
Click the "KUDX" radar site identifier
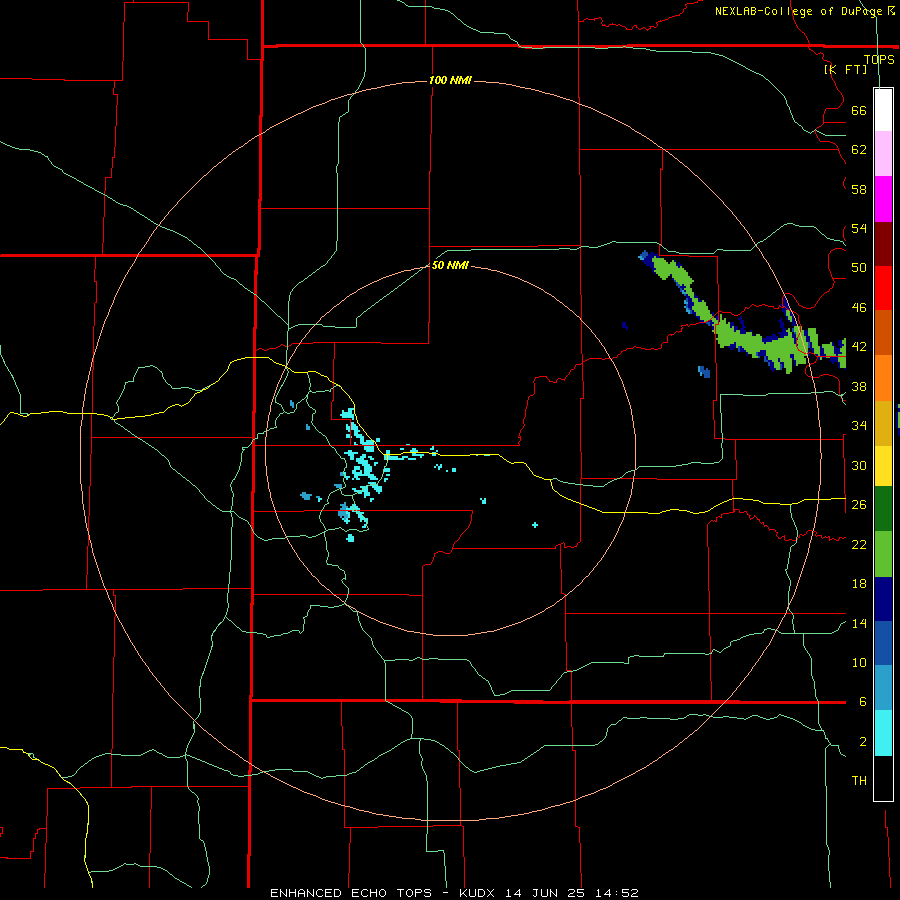pyautogui.click(x=479, y=893)
